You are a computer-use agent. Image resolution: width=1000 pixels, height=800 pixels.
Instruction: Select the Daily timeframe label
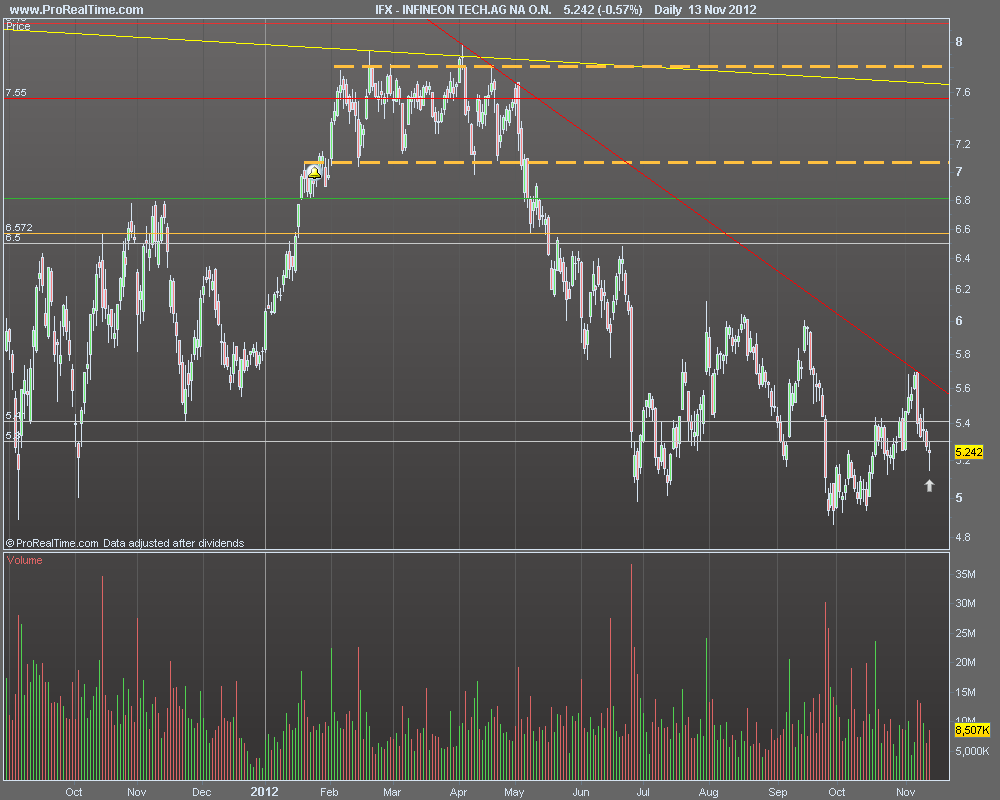(668, 10)
